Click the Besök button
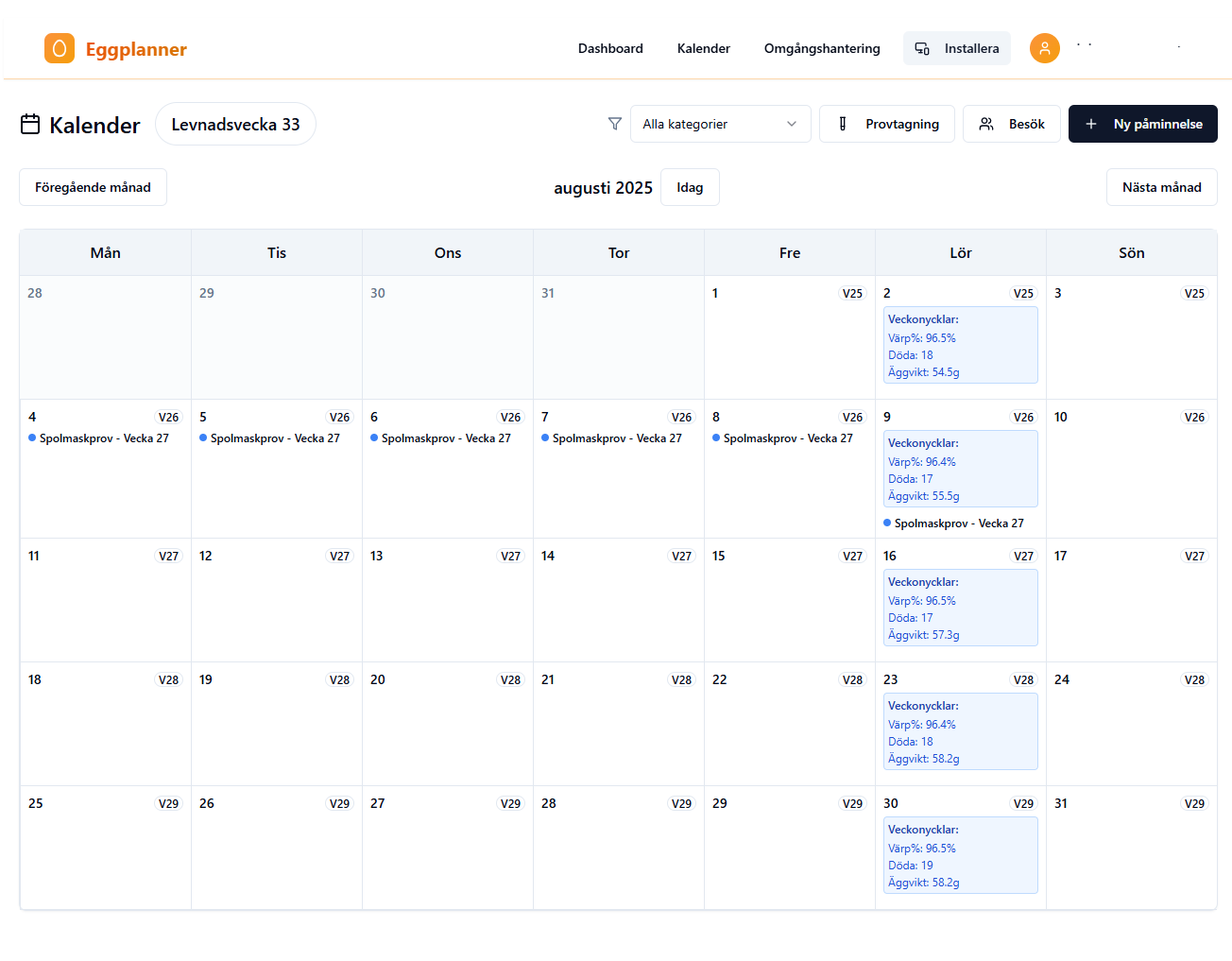Screen dimensions: 1232x961 pos(1012,124)
